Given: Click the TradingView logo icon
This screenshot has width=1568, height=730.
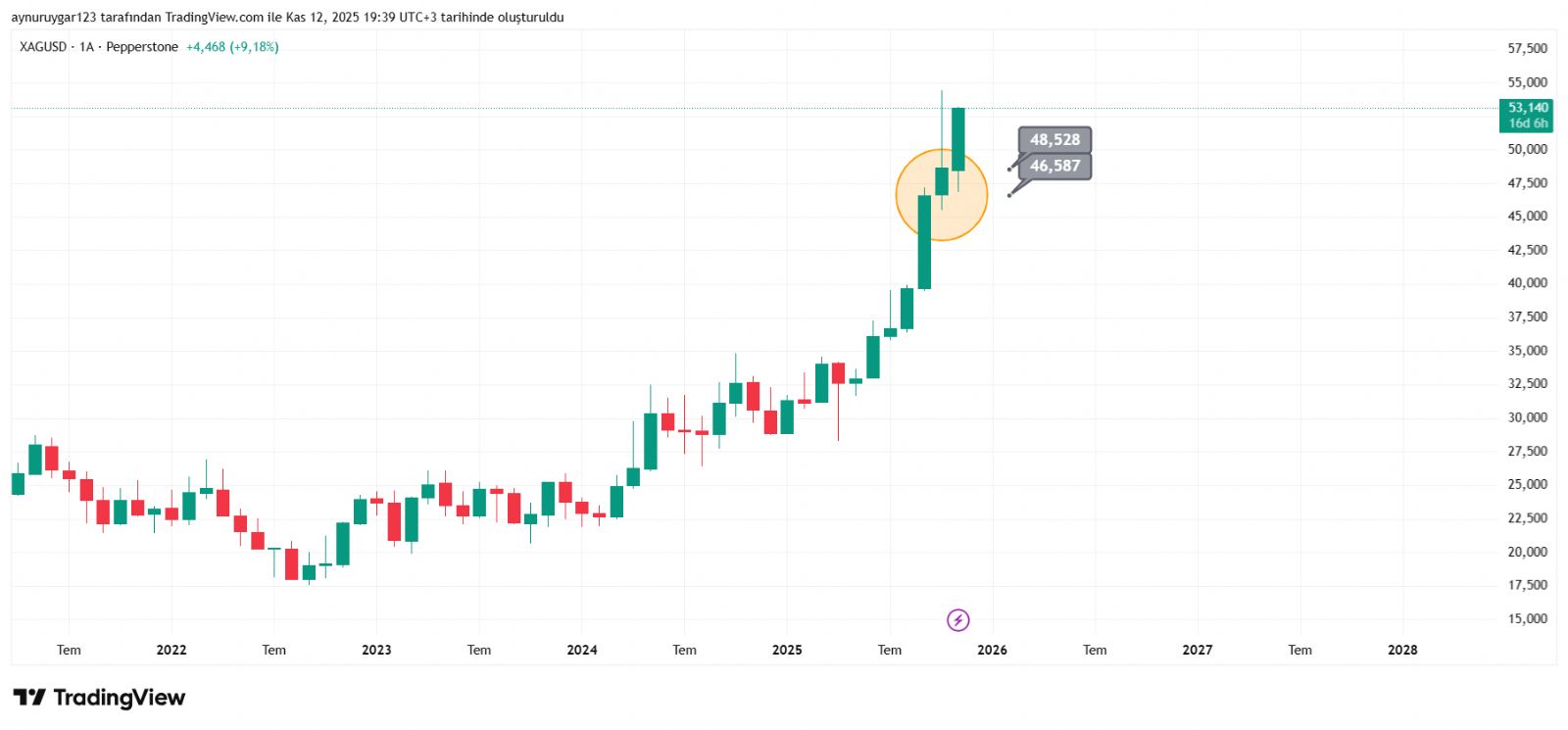Looking at the screenshot, I should coord(29,698).
